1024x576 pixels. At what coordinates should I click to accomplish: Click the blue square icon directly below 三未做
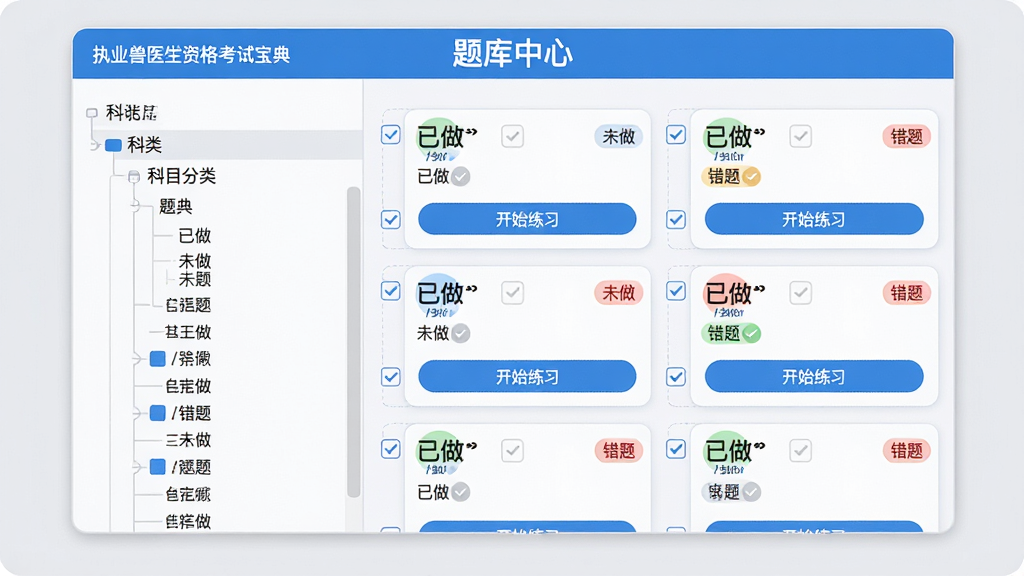click(x=157, y=466)
